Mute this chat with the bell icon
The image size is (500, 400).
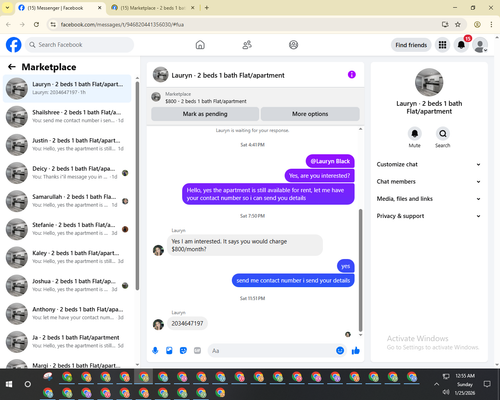[x=414, y=134]
